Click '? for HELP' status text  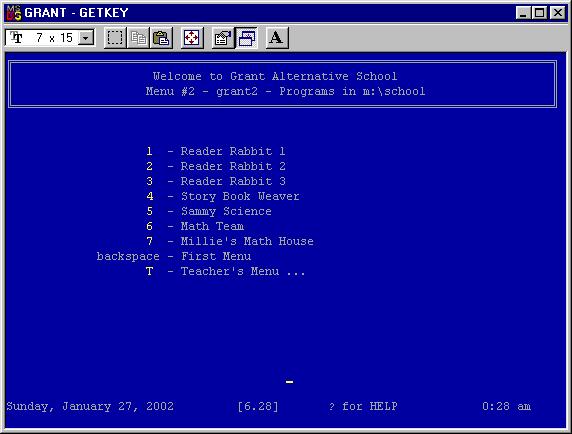(x=363, y=406)
